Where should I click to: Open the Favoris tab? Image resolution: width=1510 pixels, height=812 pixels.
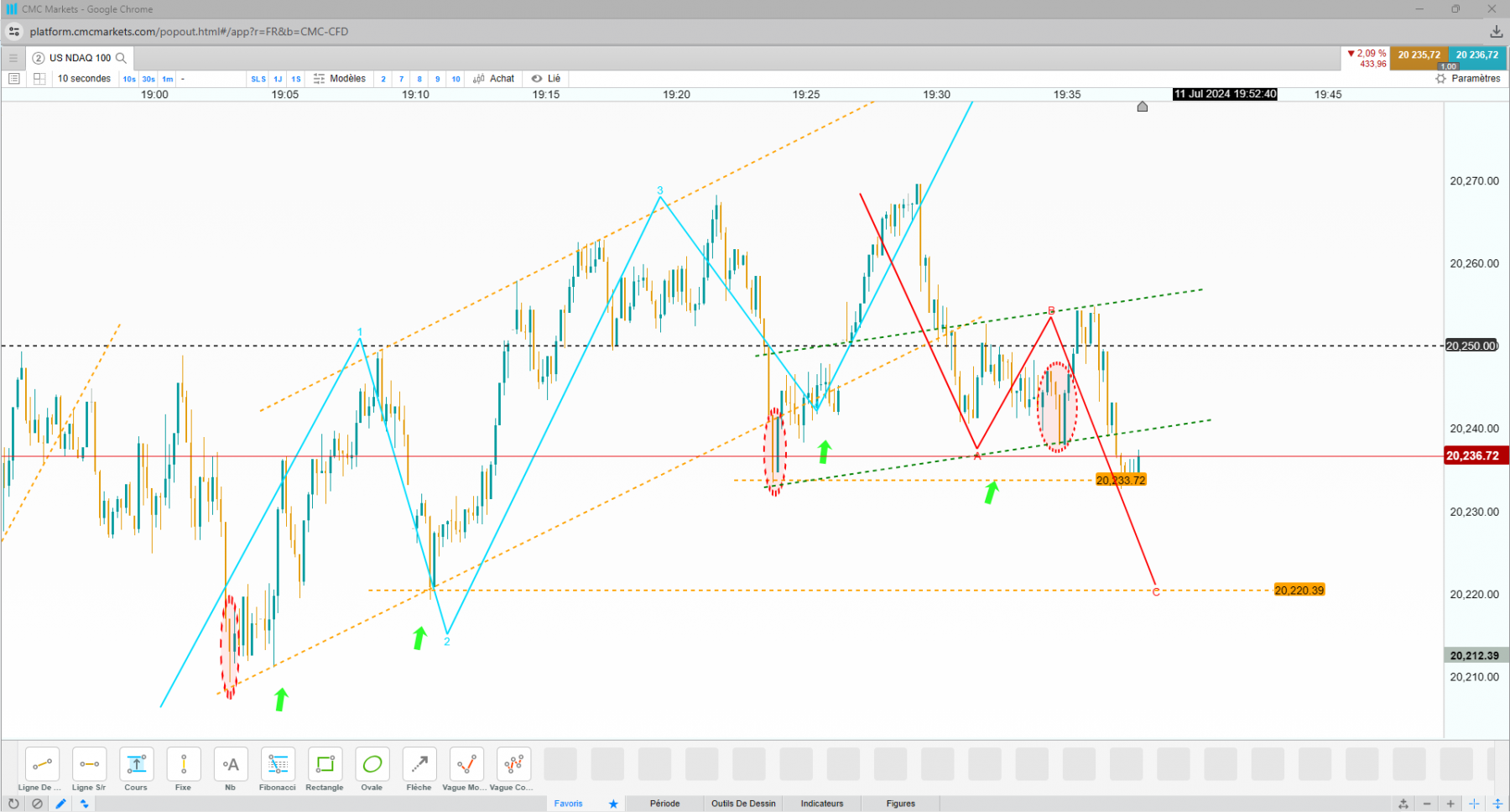(x=568, y=804)
